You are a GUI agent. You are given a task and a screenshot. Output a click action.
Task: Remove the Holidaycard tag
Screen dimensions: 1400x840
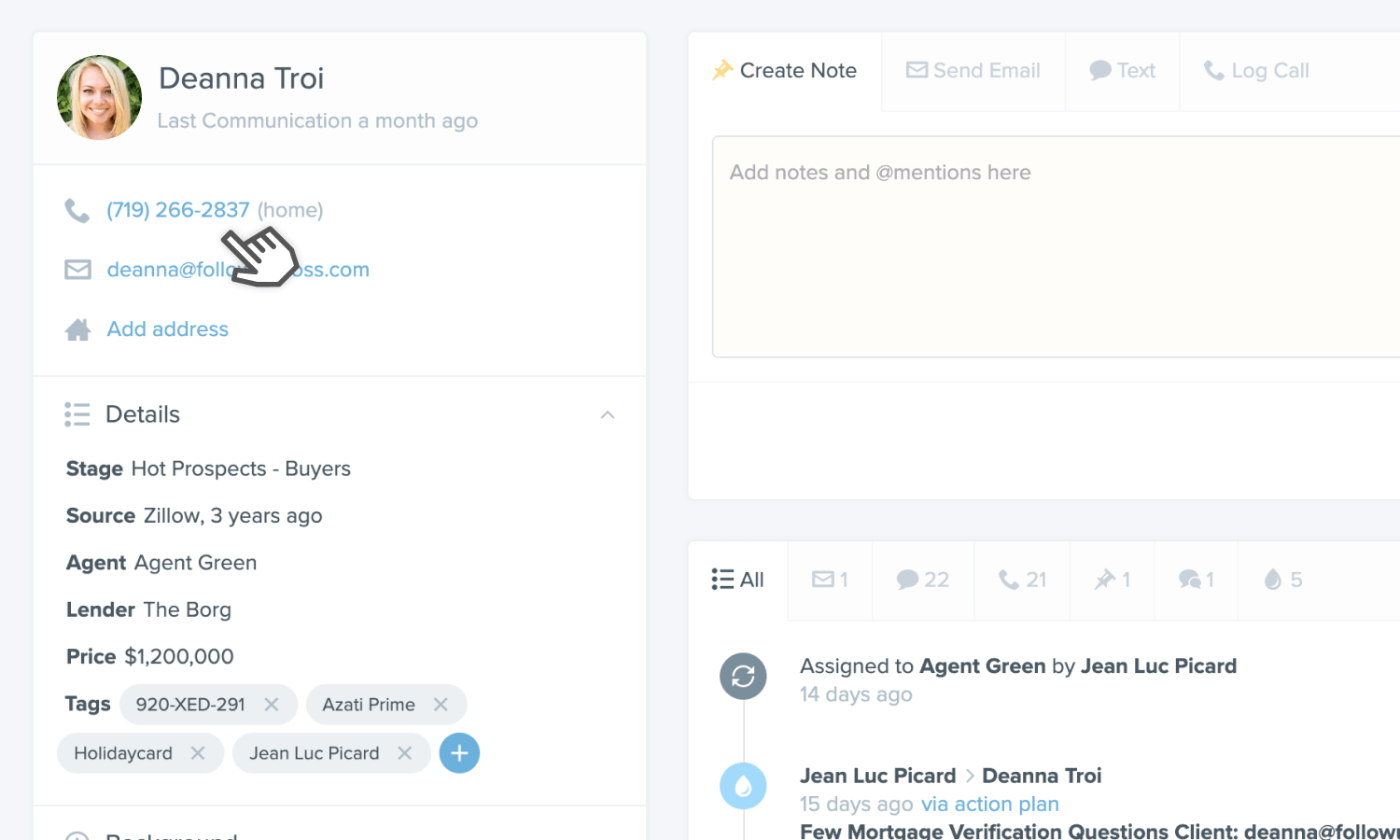point(198,753)
